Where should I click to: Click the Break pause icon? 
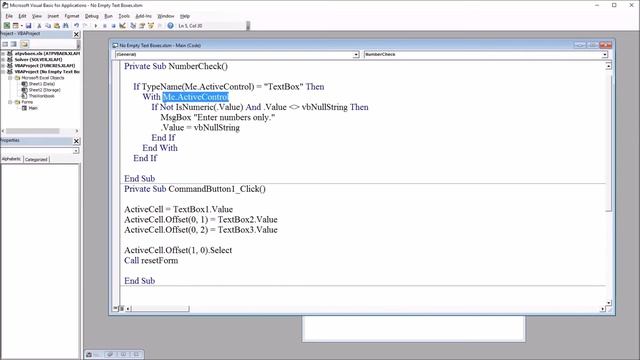coord(104,26)
